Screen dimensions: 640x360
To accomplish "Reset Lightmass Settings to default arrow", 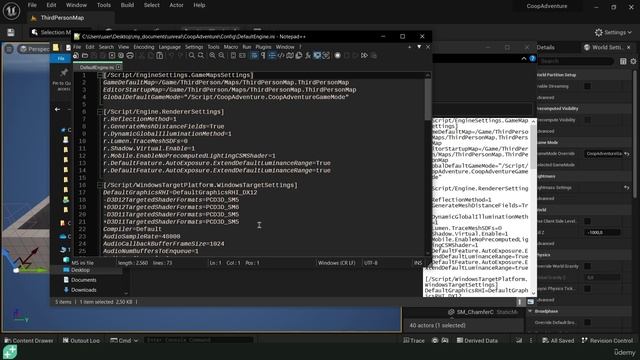I will [627, 187].
